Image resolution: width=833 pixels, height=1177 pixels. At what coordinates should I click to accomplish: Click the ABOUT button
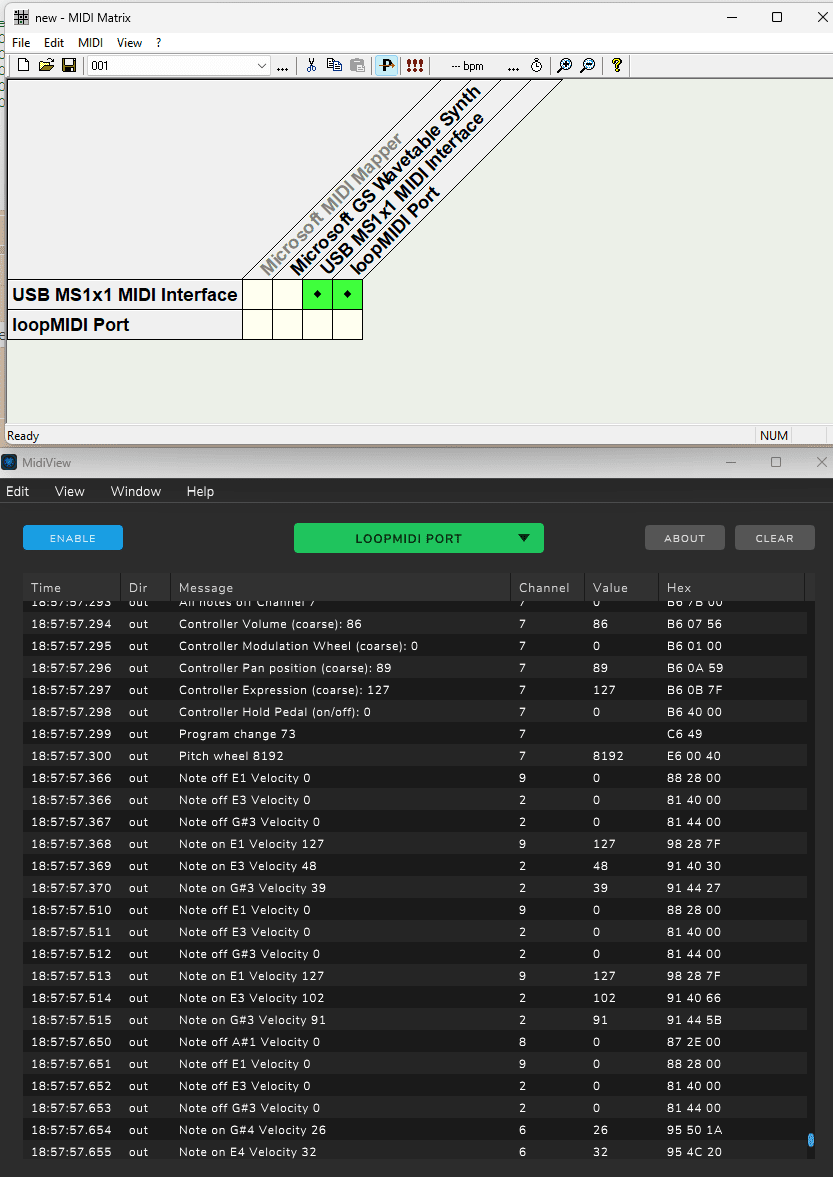click(684, 538)
